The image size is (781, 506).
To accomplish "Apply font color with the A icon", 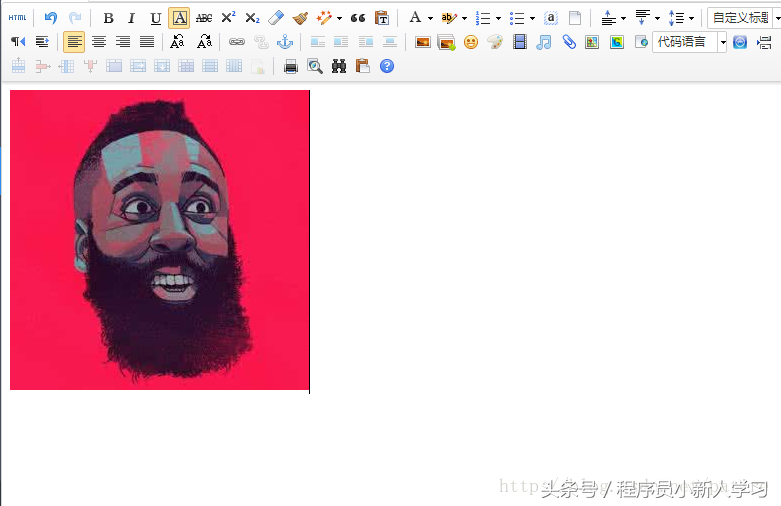I will point(415,17).
